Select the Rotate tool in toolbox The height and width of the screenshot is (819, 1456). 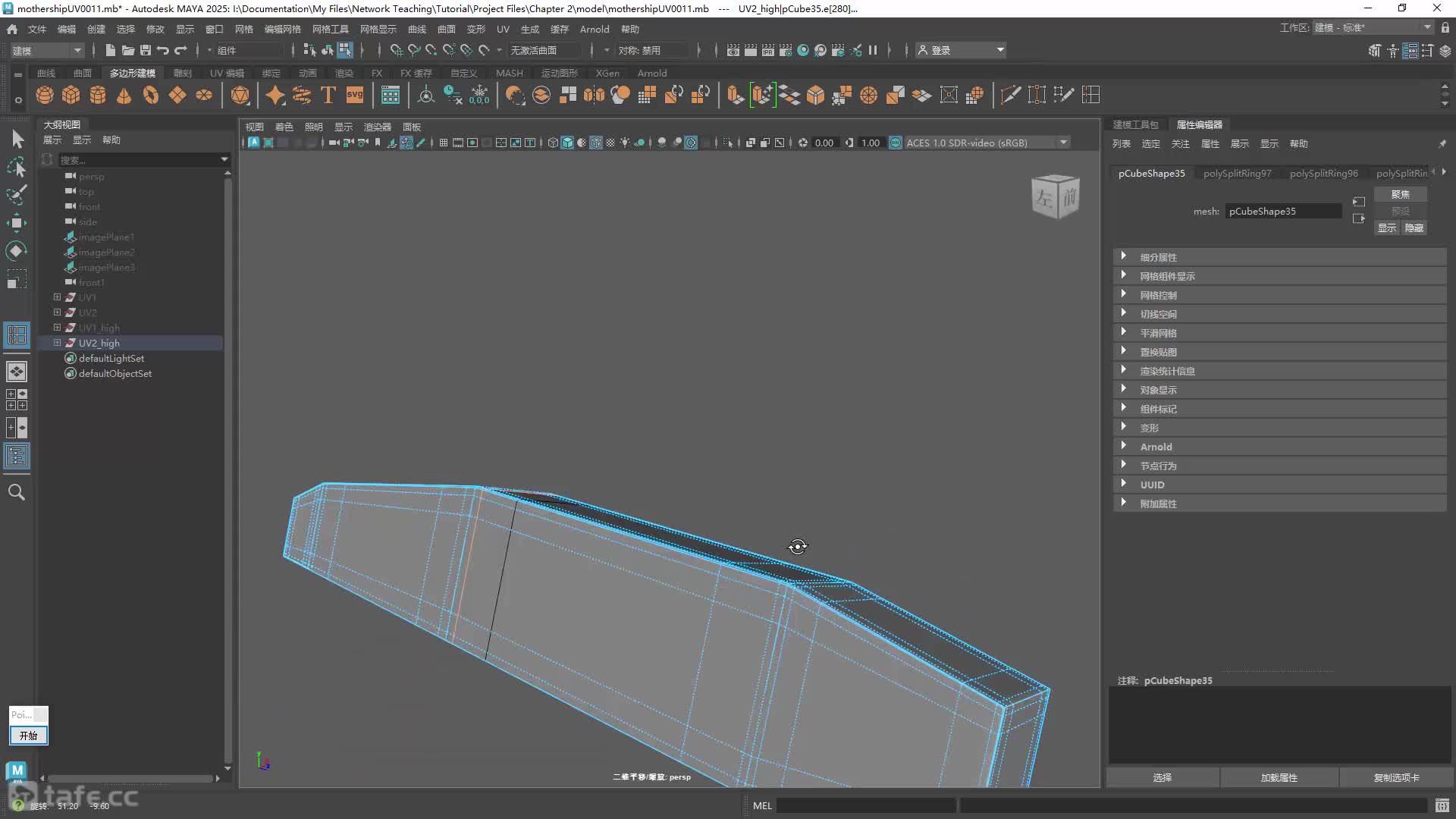coord(17,251)
